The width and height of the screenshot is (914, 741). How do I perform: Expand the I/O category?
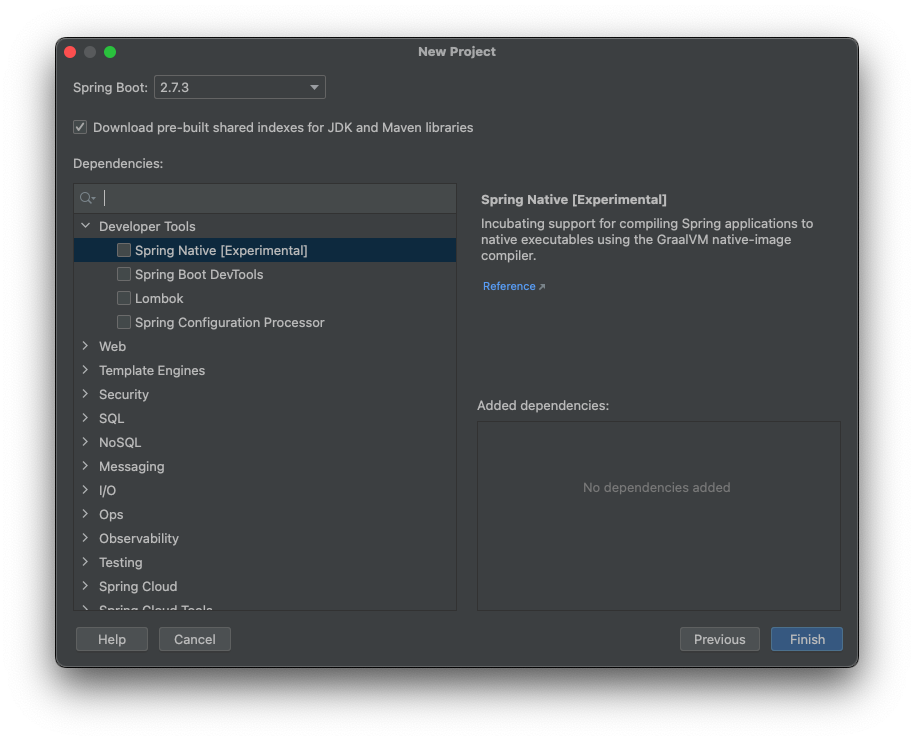(x=86, y=490)
